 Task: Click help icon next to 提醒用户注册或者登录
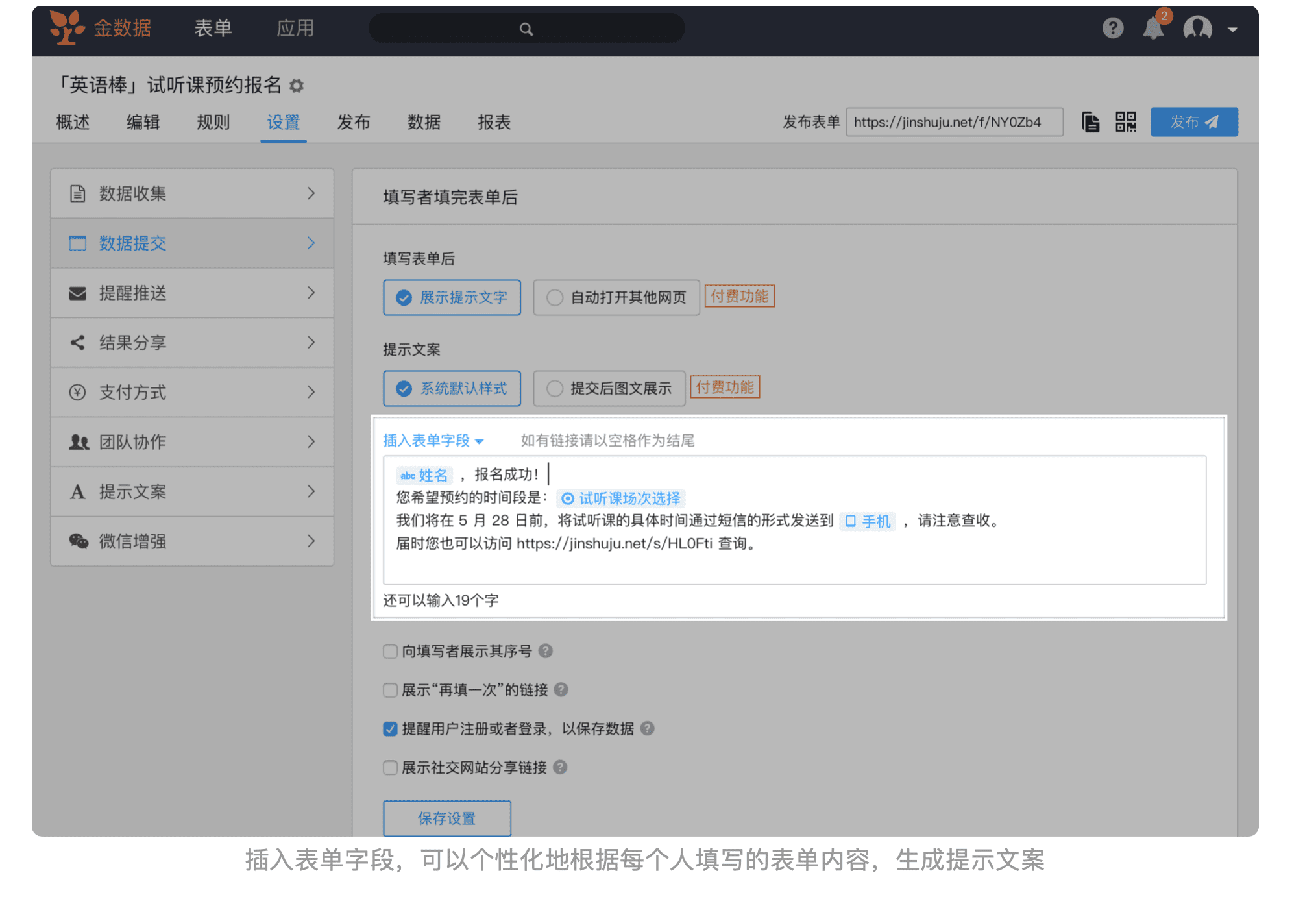pyautogui.click(x=647, y=729)
